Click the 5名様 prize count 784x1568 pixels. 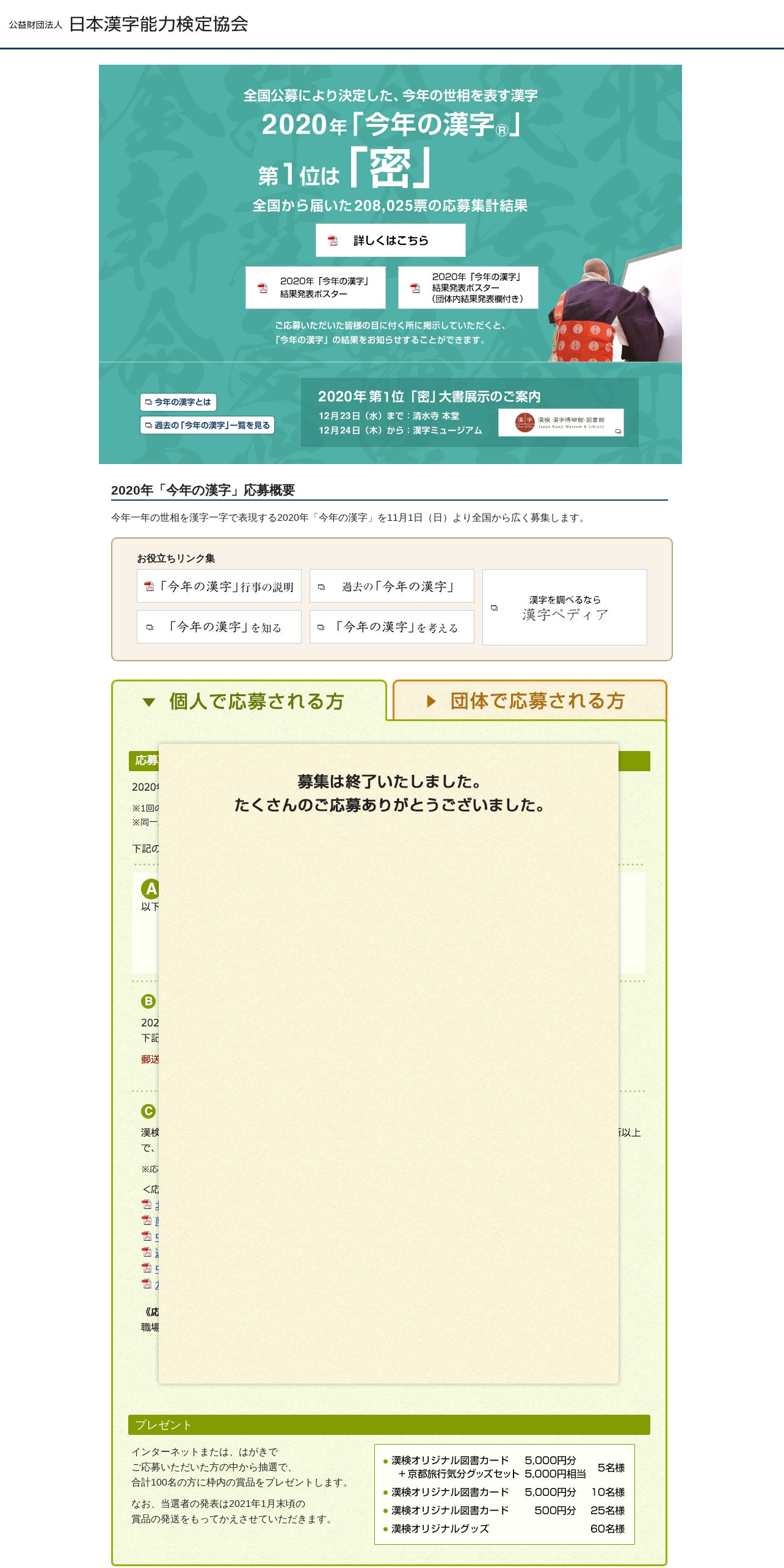(611, 1467)
